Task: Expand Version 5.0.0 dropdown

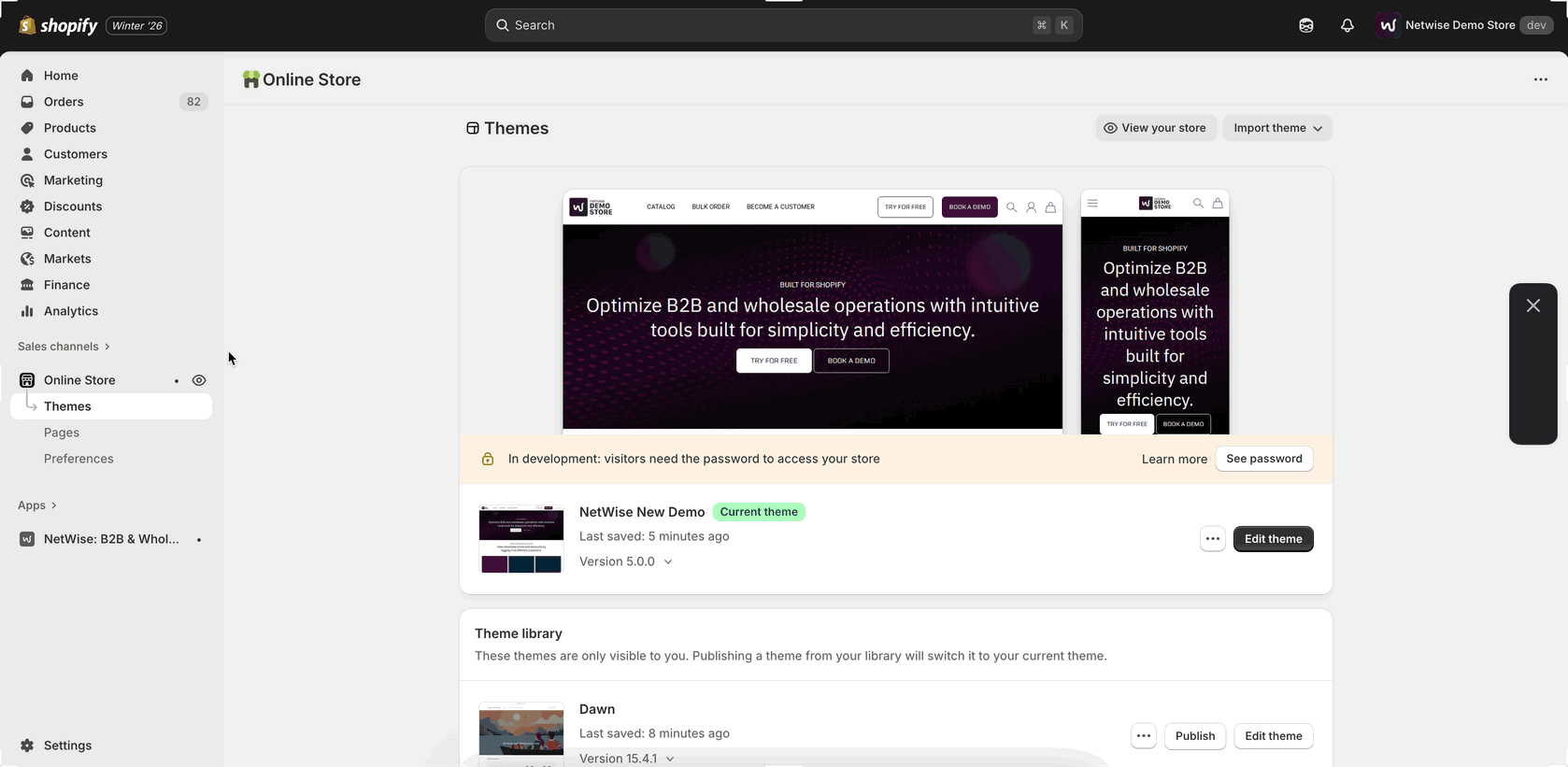Action: [x=626, y=561]
